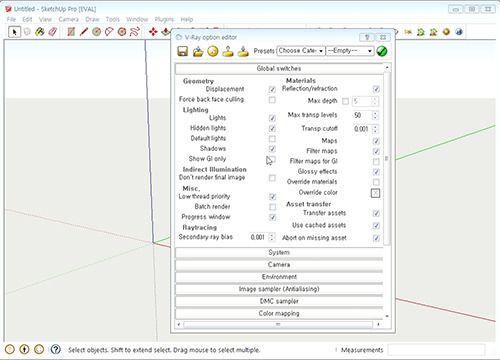The width and height of the screenshot is (500, 360).
Task: Activate the Freehand drawing tool
Action: (135, 32)
